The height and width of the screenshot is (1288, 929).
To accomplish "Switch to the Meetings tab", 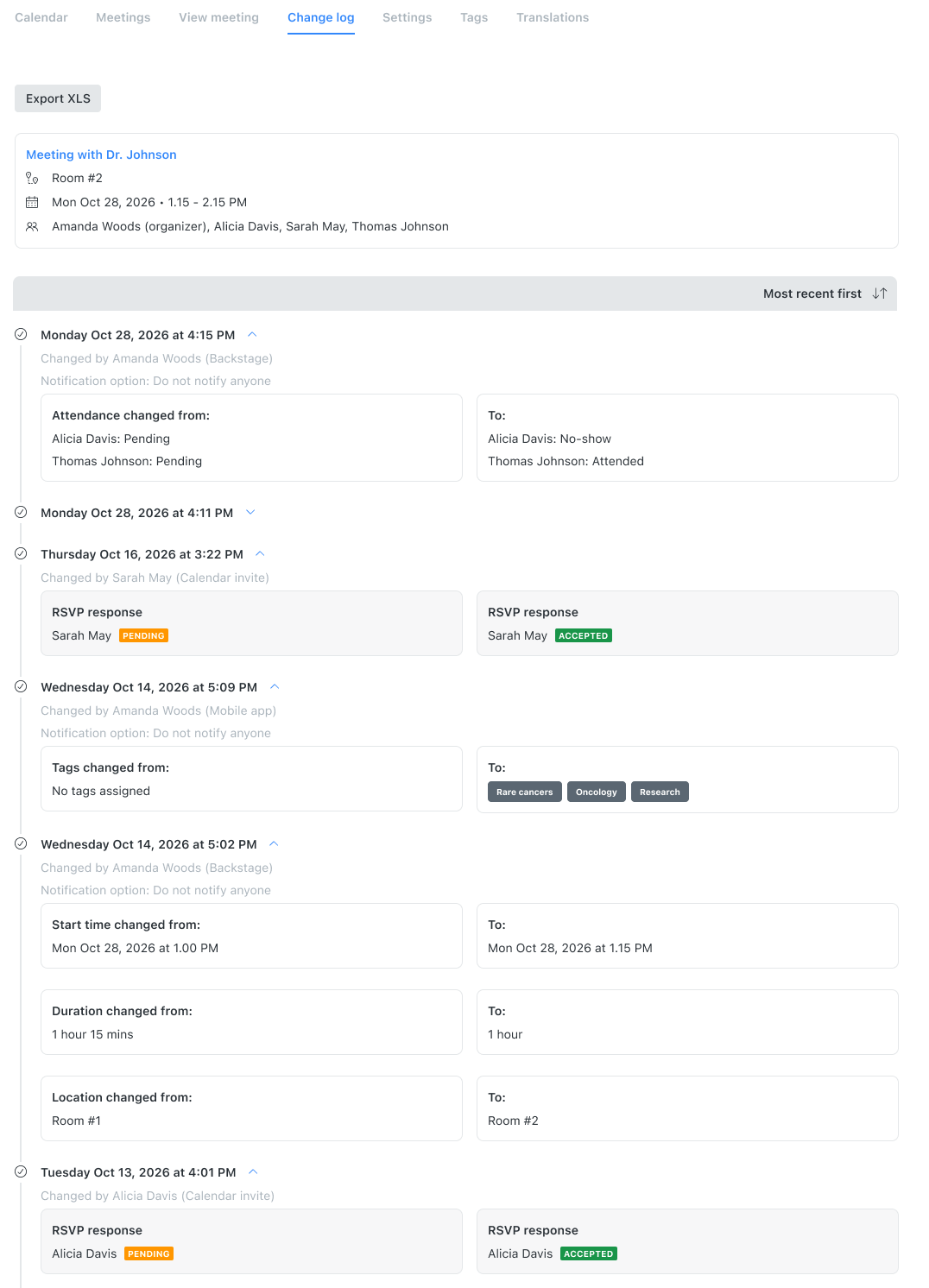I will 123,17.
